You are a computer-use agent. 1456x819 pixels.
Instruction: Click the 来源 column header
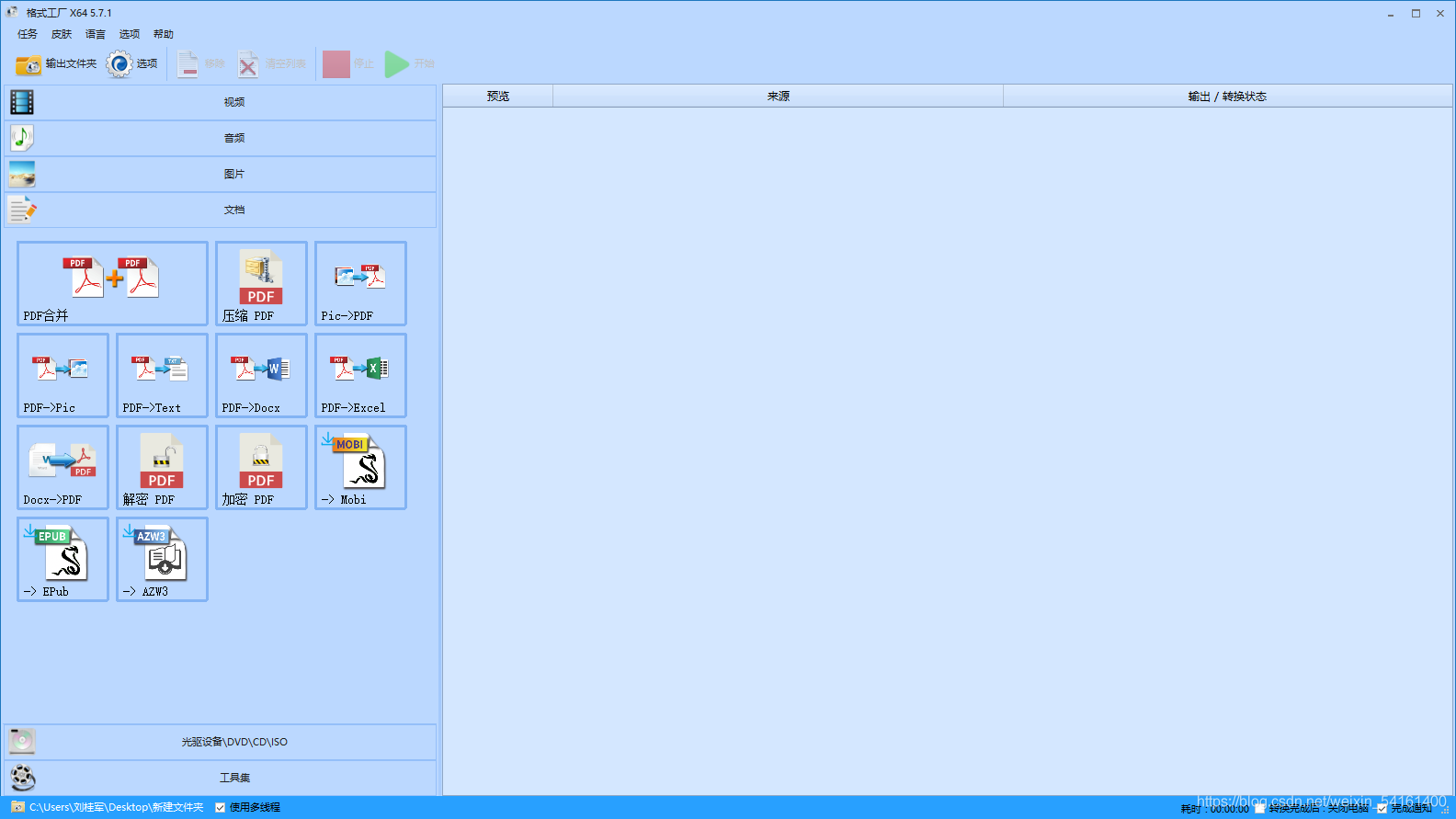point(779,97)
